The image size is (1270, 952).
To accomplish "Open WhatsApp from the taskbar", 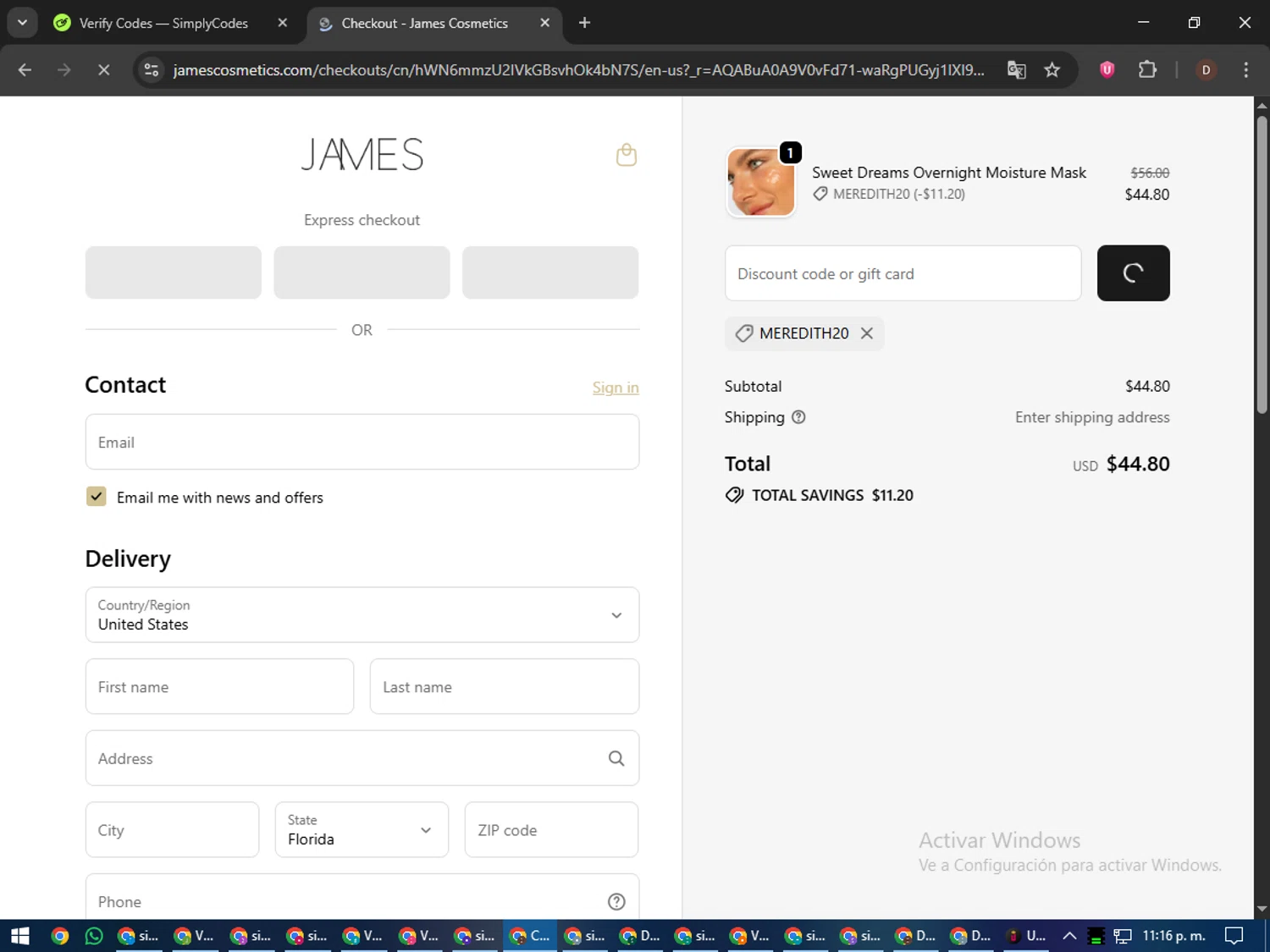I will coord(94,936).
